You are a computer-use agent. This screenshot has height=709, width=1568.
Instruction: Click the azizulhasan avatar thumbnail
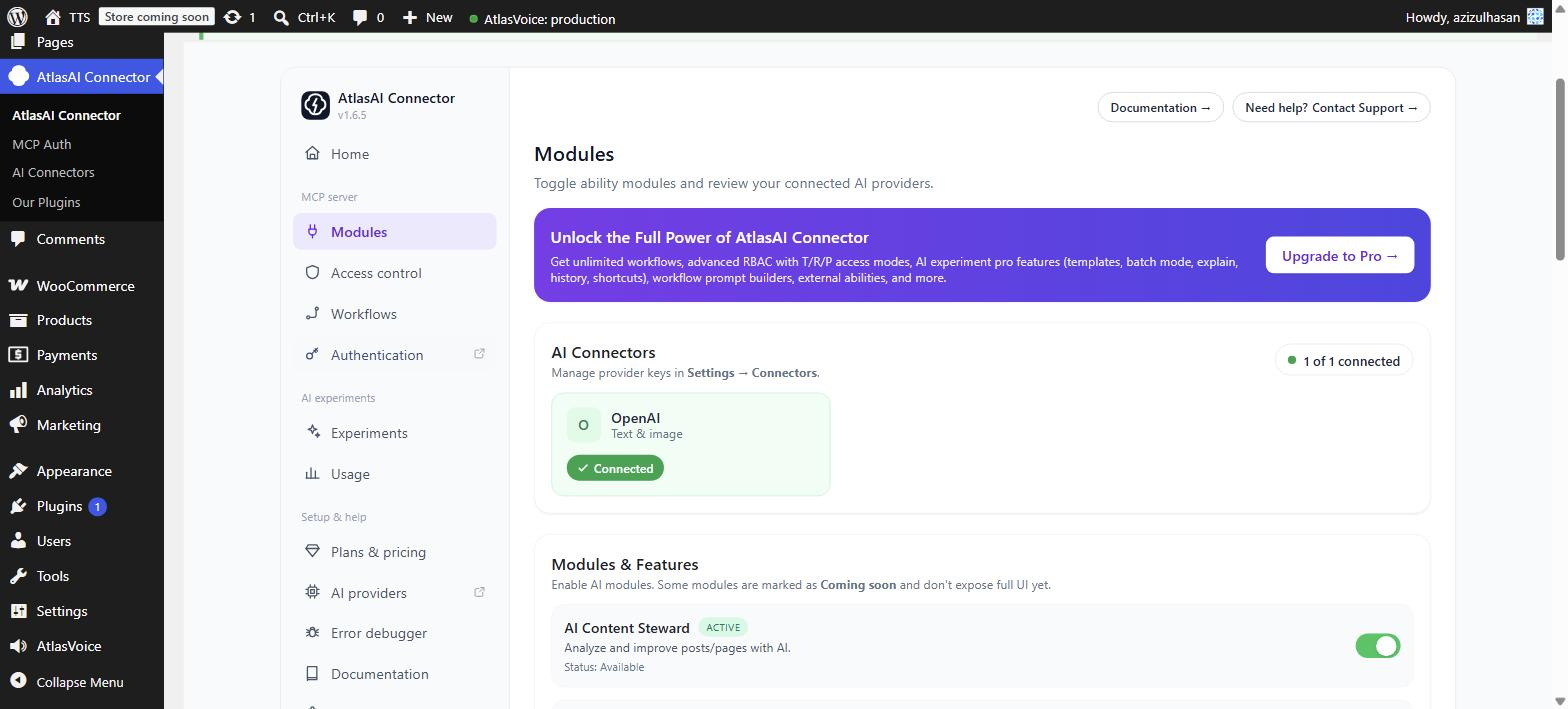[x=1535, y=17]
